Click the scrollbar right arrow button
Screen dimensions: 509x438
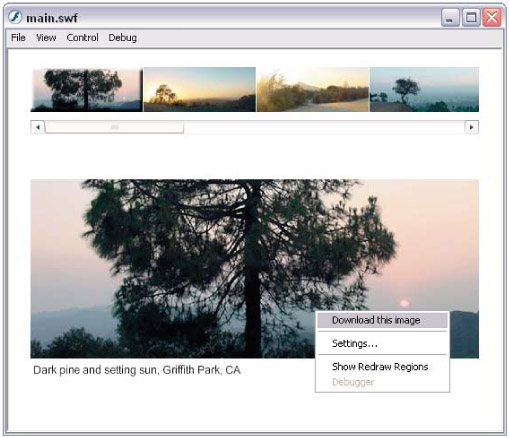tap(471, 127)
